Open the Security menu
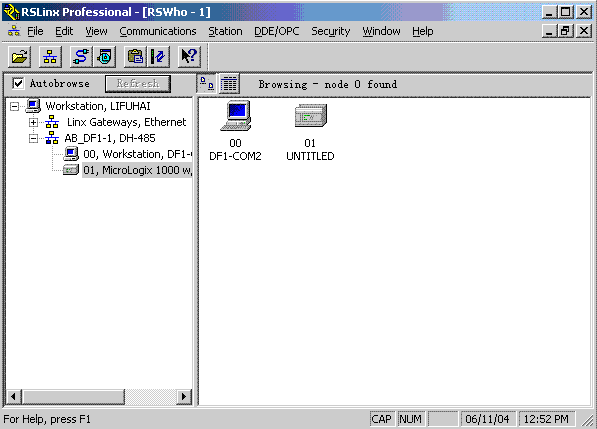This screenshot has height=429, width=597. coord(330,31)
